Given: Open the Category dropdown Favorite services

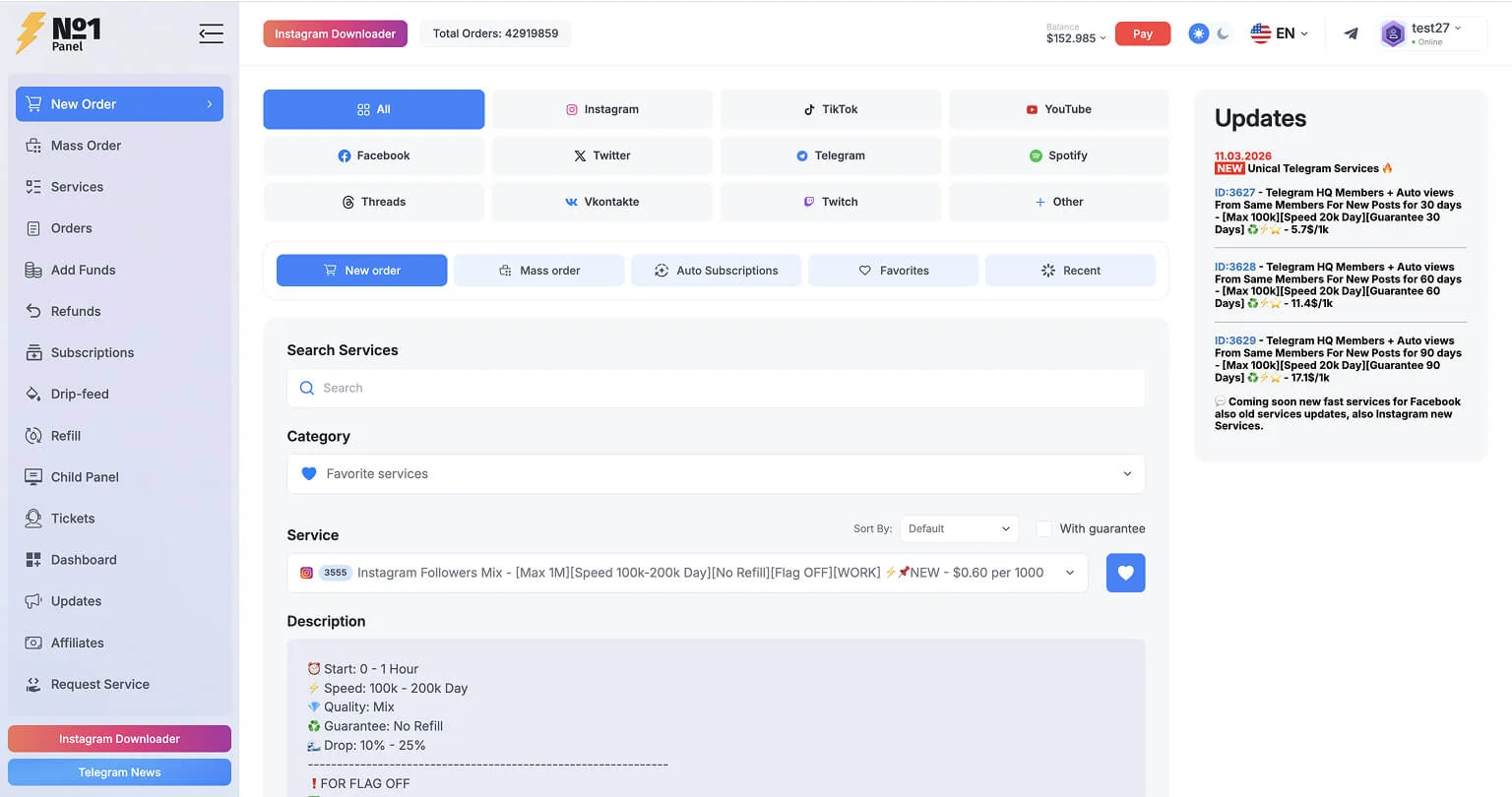Looking at the screenshot, I should [x=716, y=473].
